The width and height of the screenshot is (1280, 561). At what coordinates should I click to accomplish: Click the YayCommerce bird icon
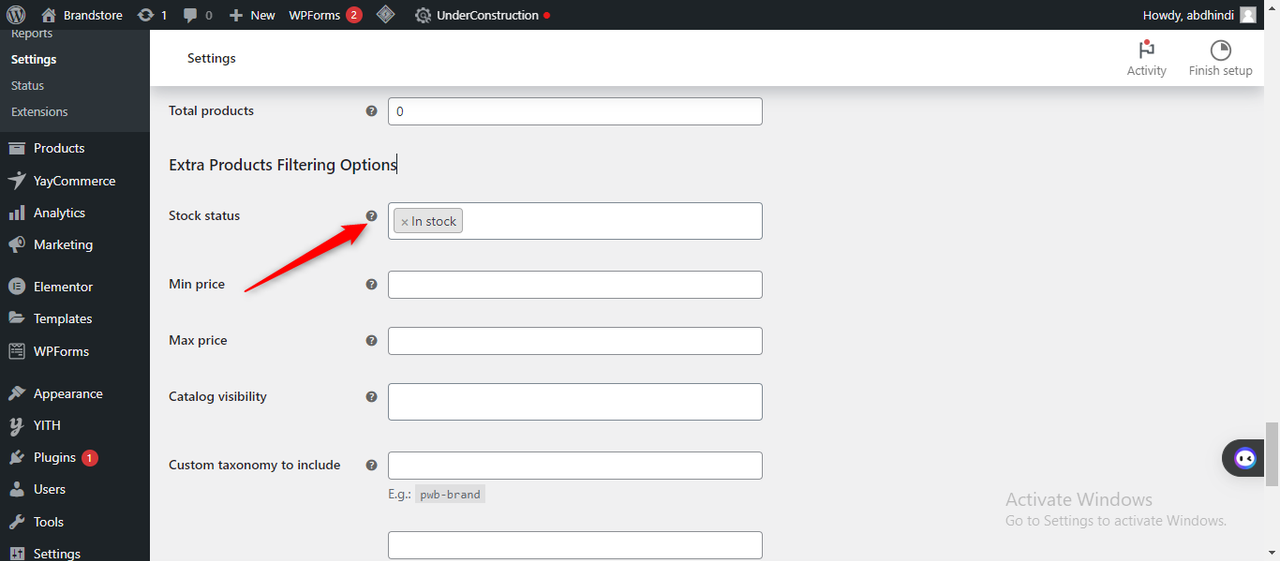pyautogui.click(x=16, y=181)
